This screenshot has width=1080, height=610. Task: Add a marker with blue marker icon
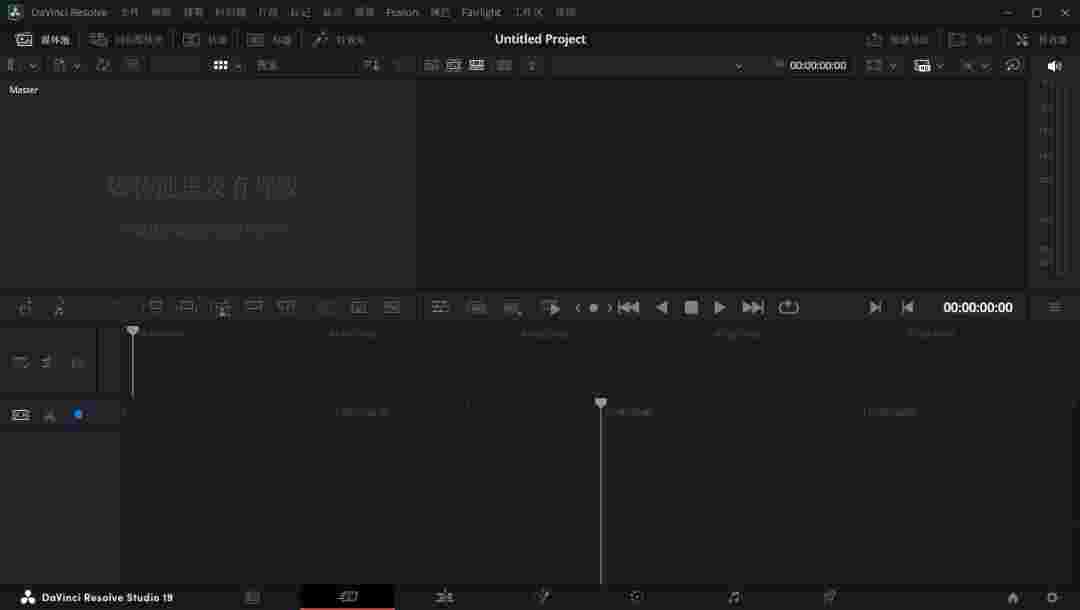[78, 415]
